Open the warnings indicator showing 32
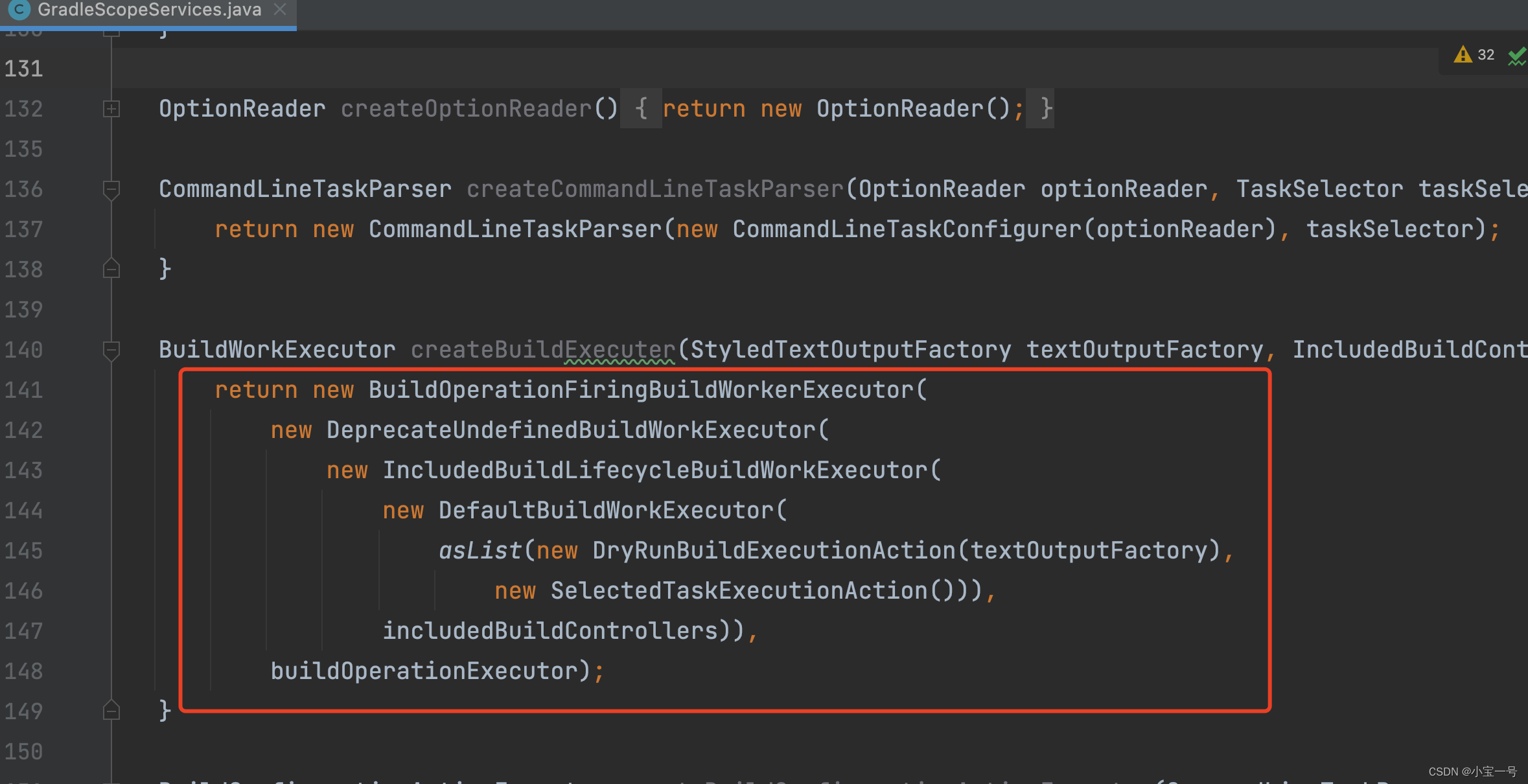1528x784 pixels. [1474, 55]
